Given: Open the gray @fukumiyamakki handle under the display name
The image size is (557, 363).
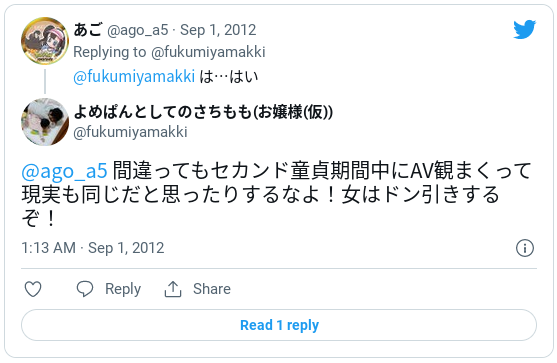Looking at the screenshot, I should [130, 132].
